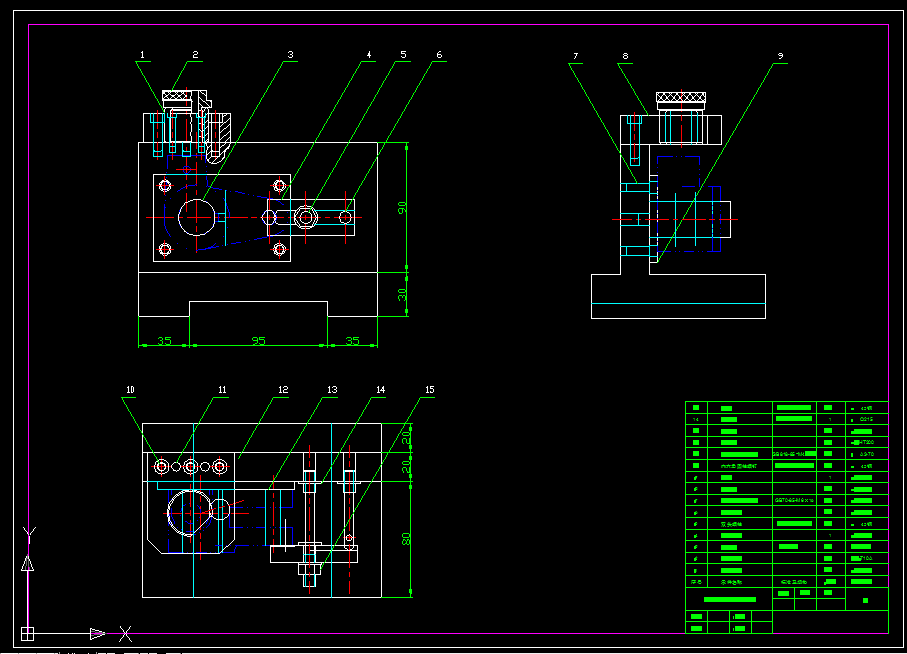Click the 30 vertical dimension text

402,294
